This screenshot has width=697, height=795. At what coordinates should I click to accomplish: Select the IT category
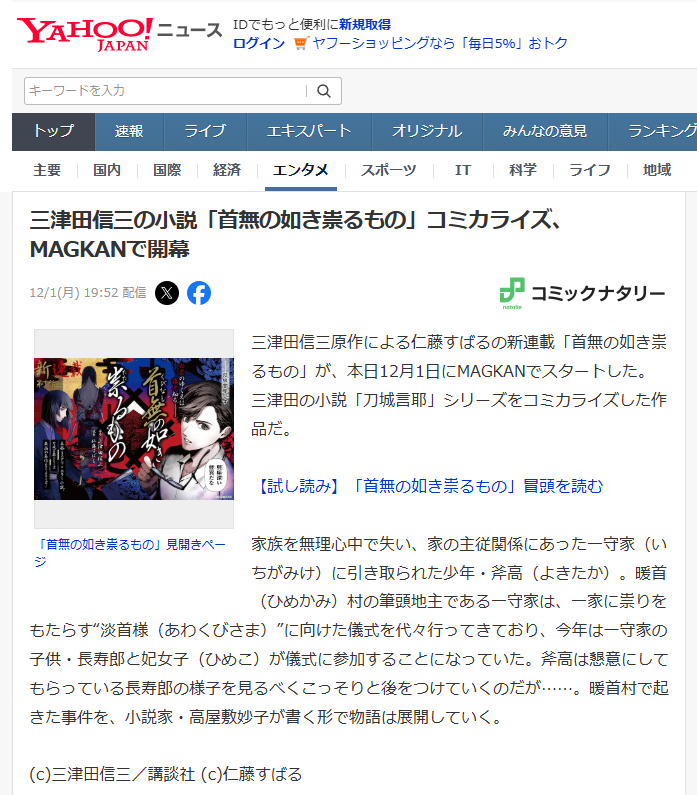(463, 170)
